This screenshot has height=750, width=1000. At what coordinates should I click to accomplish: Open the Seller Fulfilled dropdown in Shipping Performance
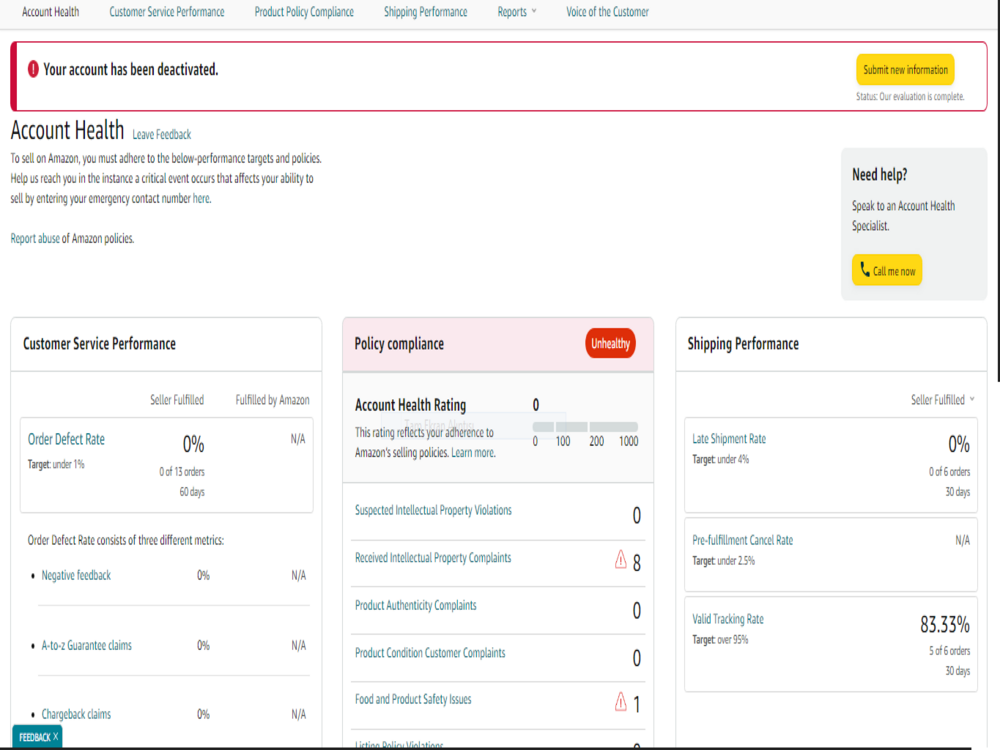pyautogui.click(x=943, y=400)
